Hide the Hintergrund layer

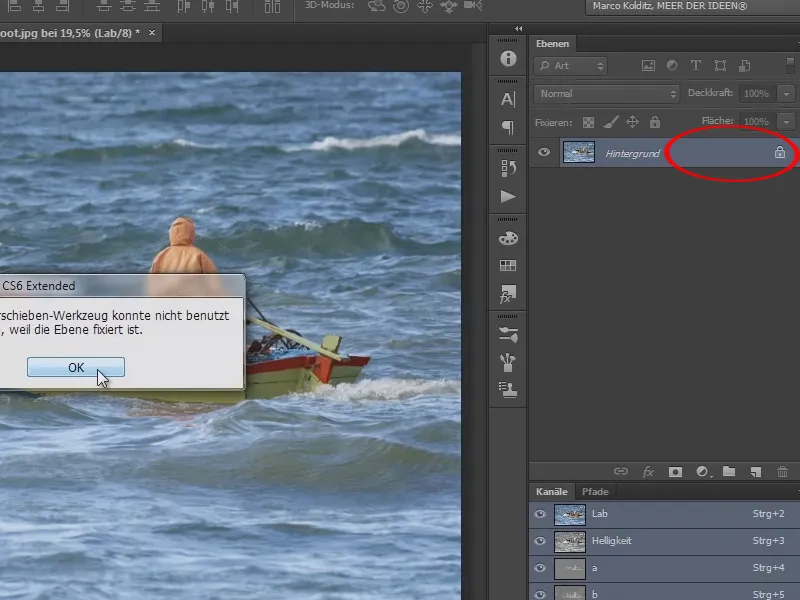pyautogui.click(x=544, y=152)
